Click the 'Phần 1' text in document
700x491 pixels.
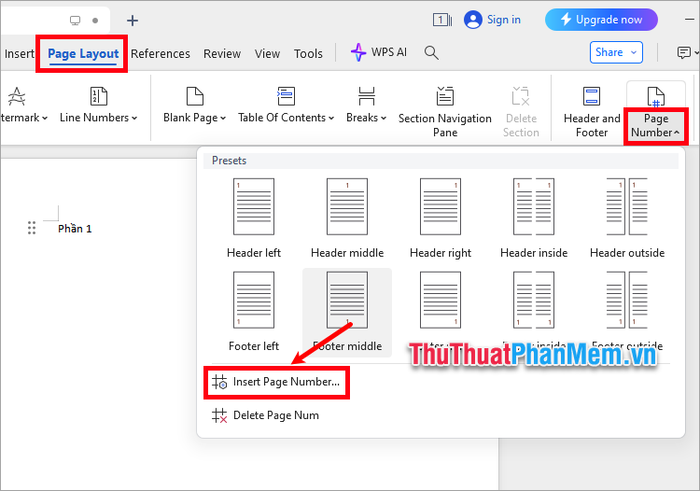coord(75,229)
